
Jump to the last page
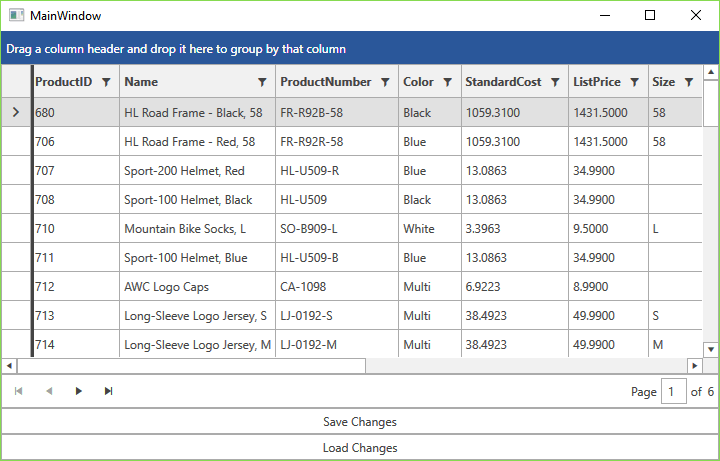(x=108, y=391)
